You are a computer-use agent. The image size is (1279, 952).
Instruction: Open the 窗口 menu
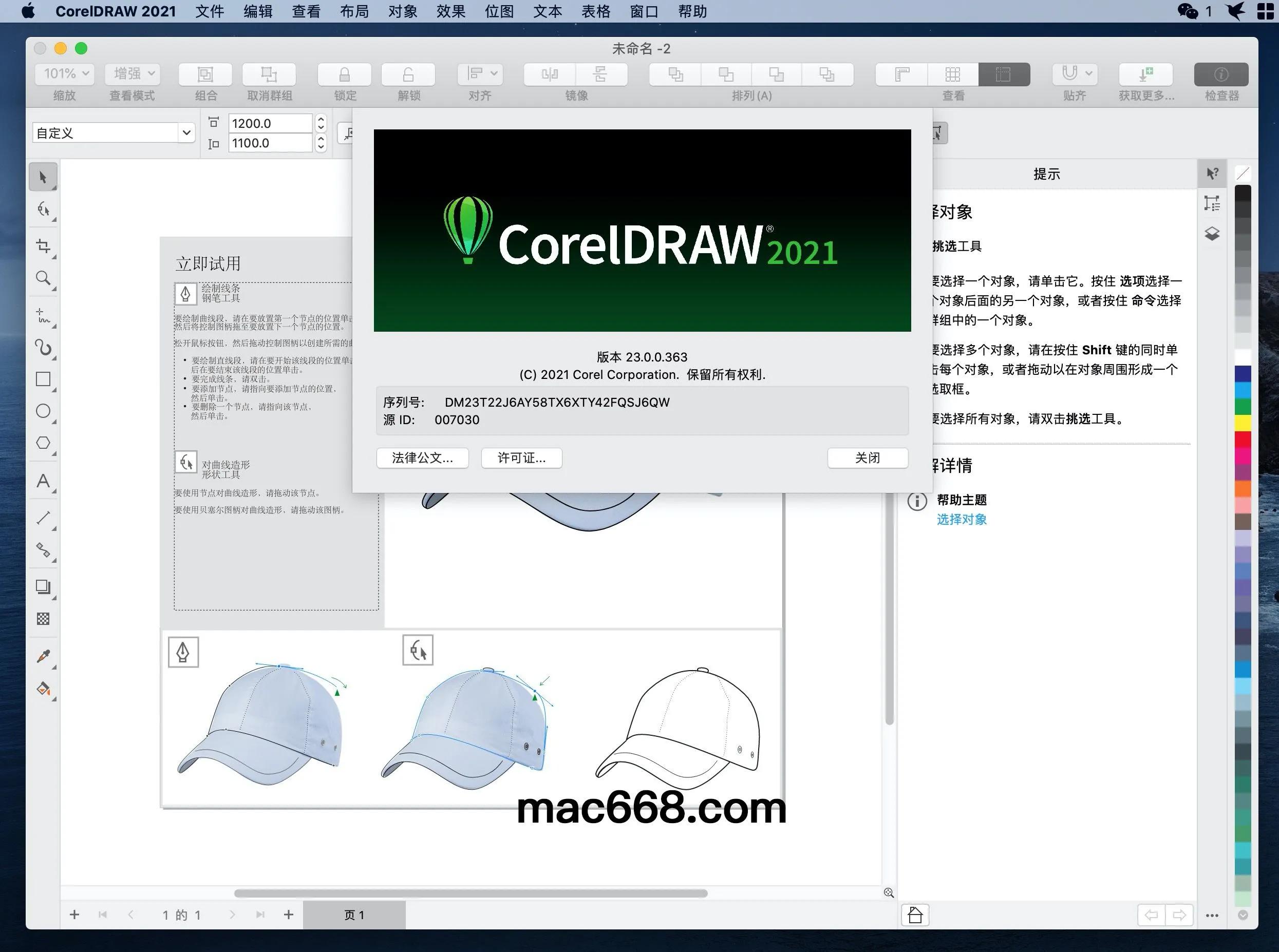pos(643,11)
